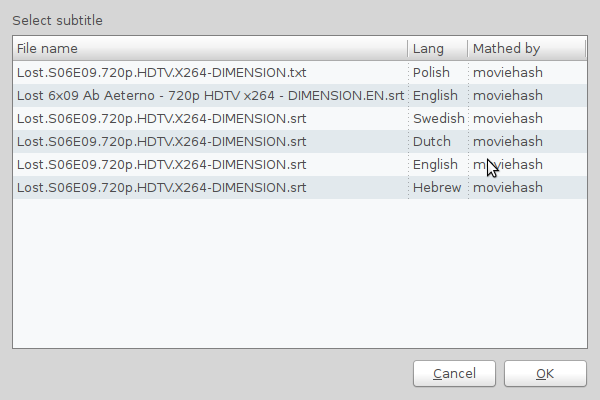Viewport: 600px width, 400px height.
Task: Select the Polish .txt subtitle row
Action: tap(300, 72)
